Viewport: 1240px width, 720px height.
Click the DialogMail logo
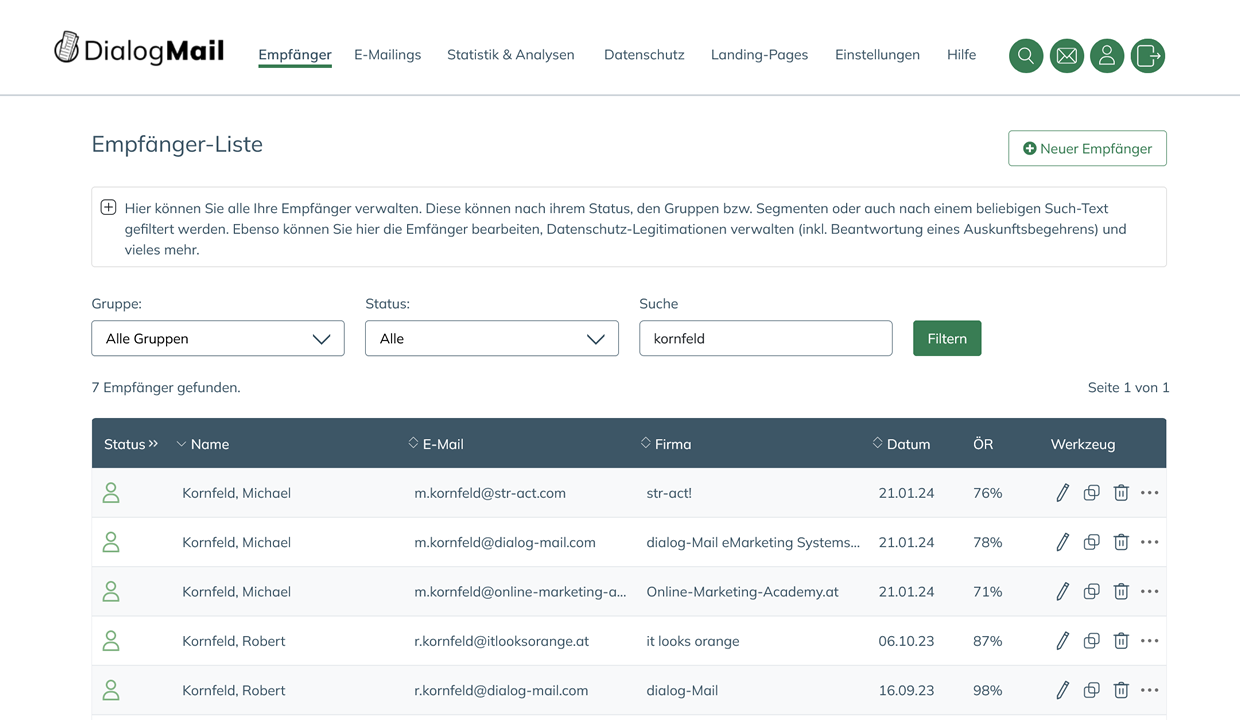[139, 49]
